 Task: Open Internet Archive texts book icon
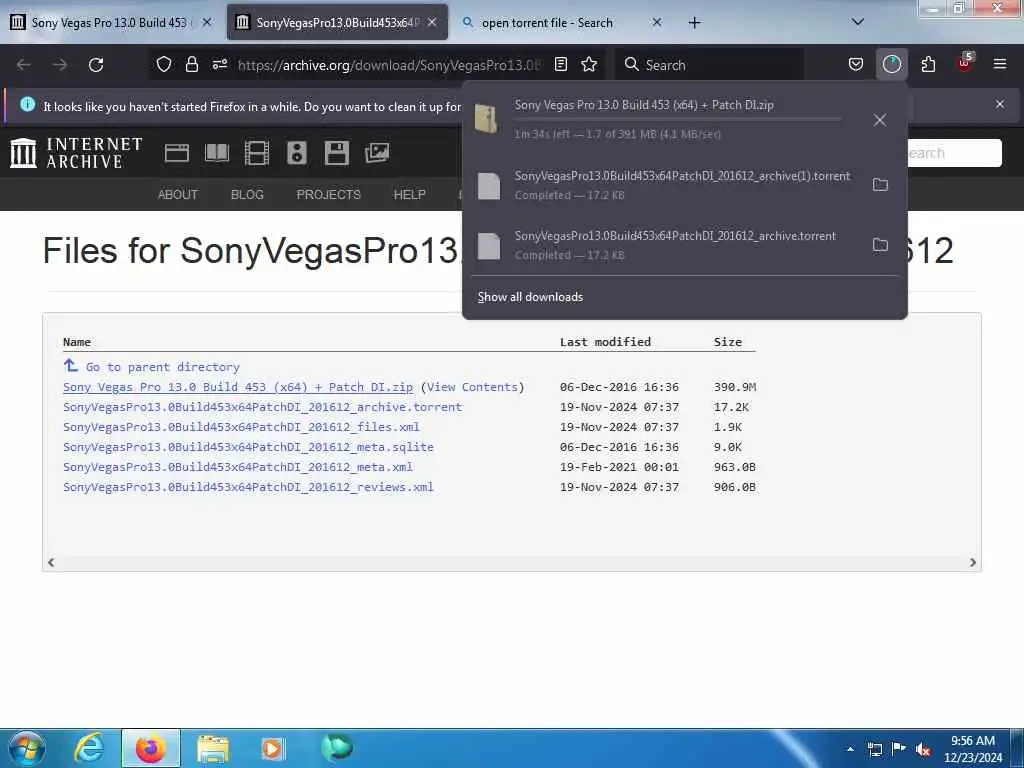[x=217, y=153]
